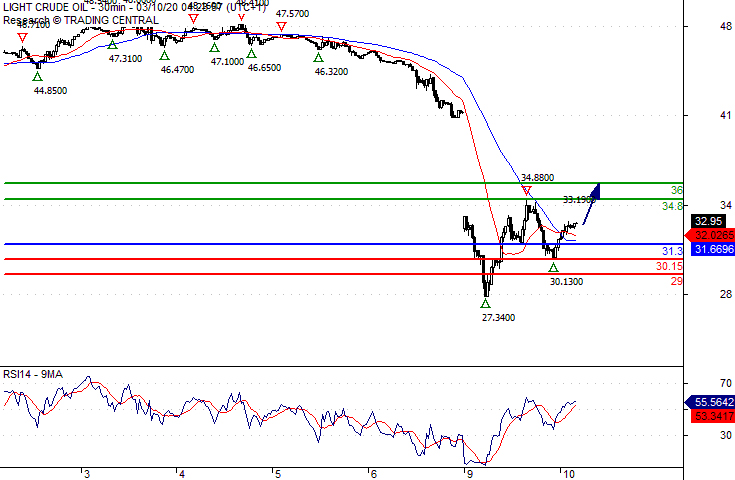Click the date axis label 3

pyautogui.click(x=87, y=474)
